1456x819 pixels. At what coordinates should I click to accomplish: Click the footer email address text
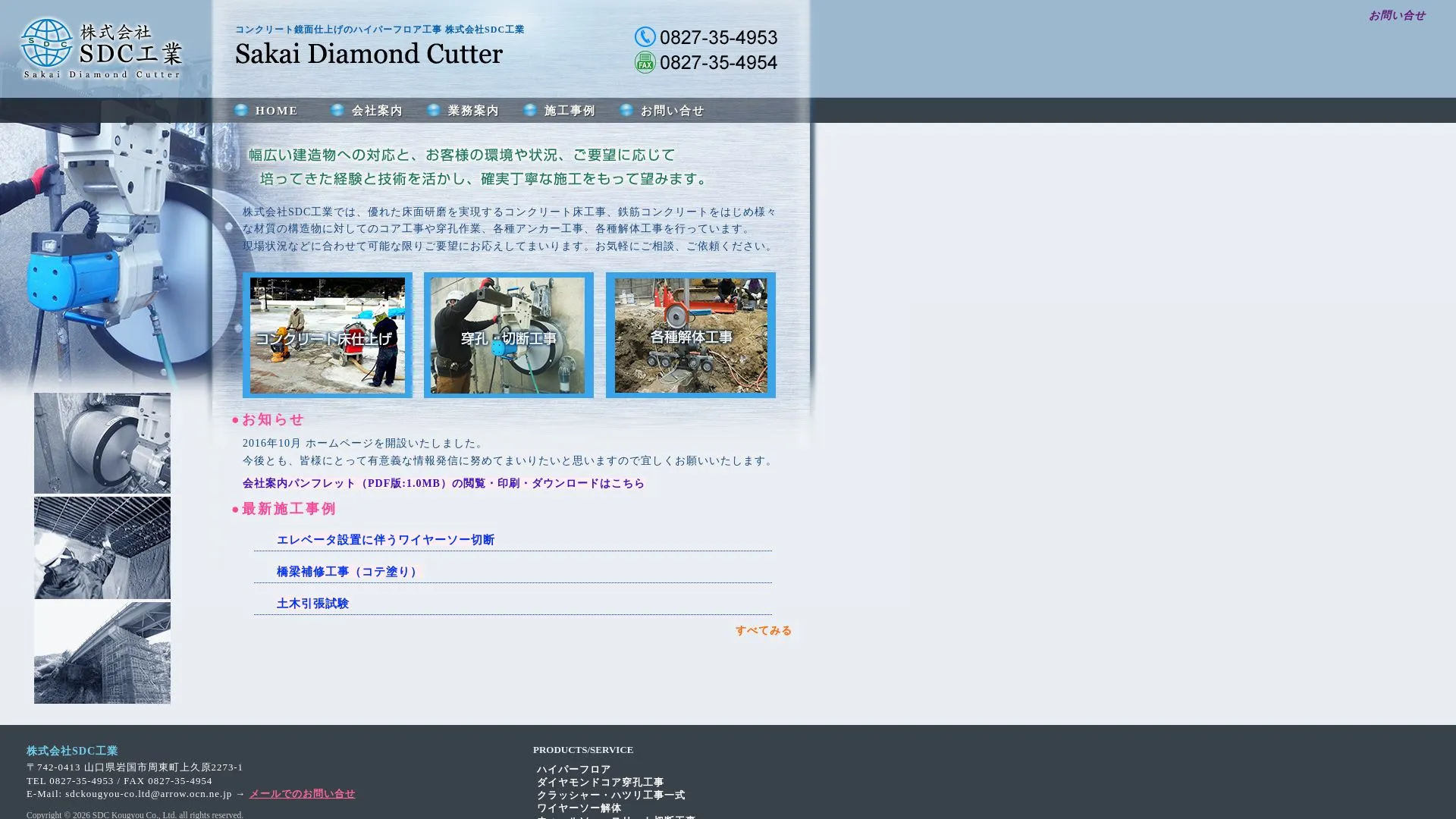(x=149, y=794)
